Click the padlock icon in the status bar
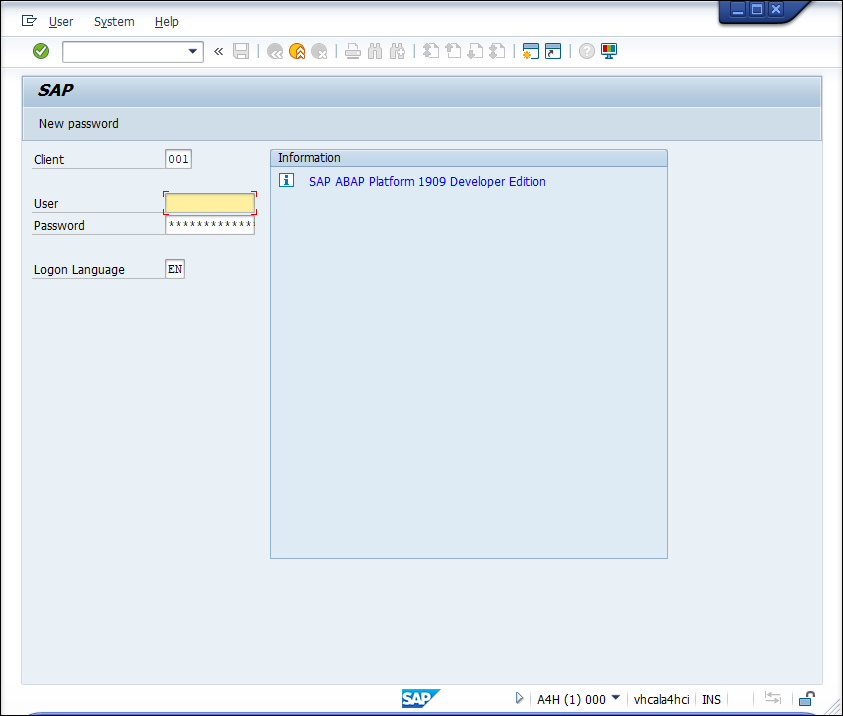 [x=806, y=698]
